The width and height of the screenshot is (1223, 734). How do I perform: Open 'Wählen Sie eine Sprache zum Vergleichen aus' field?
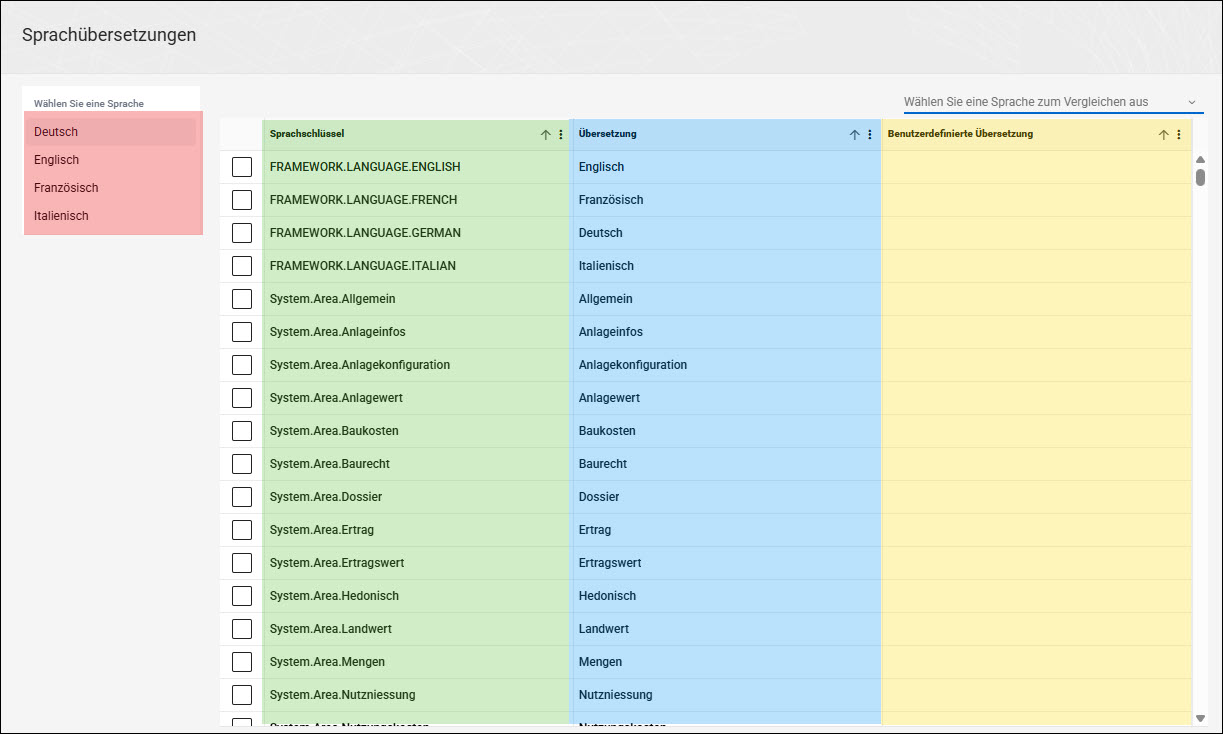click(x=1053, y=102)
